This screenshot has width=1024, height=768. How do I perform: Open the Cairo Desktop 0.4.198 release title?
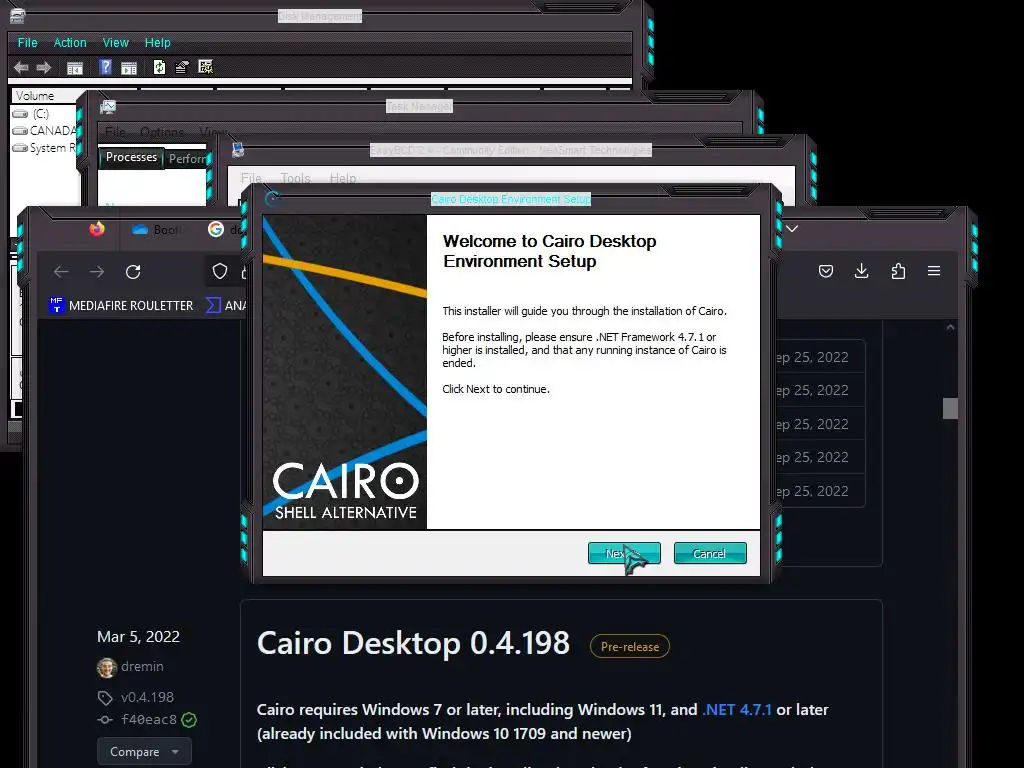413,643
